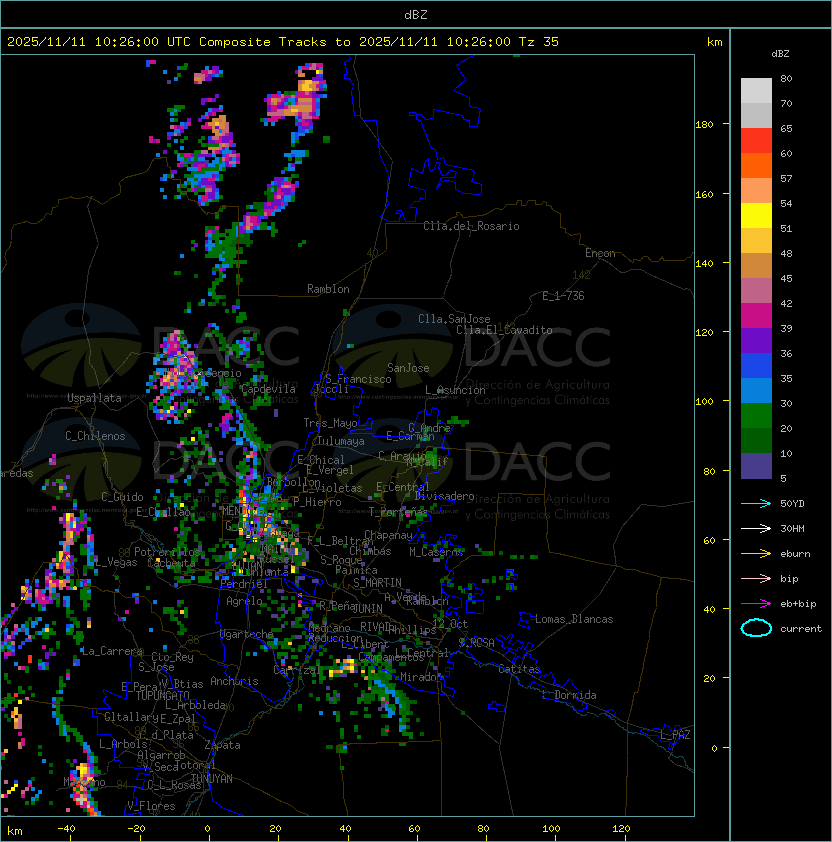Viewport: 832px width, 842px height.
Task: Pick the dark purple 10 dBZ swatch
Action: tap(756, 466)
